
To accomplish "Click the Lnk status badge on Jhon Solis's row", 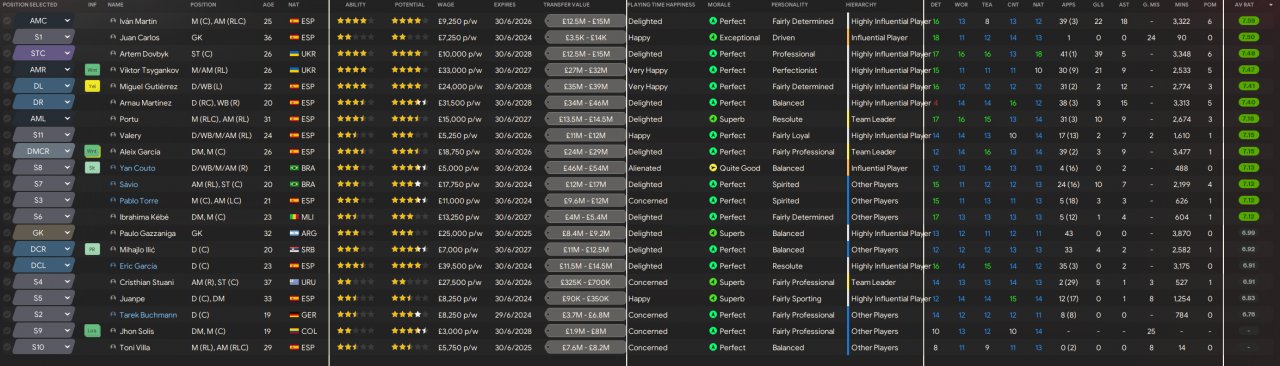I will click(92, 332).
